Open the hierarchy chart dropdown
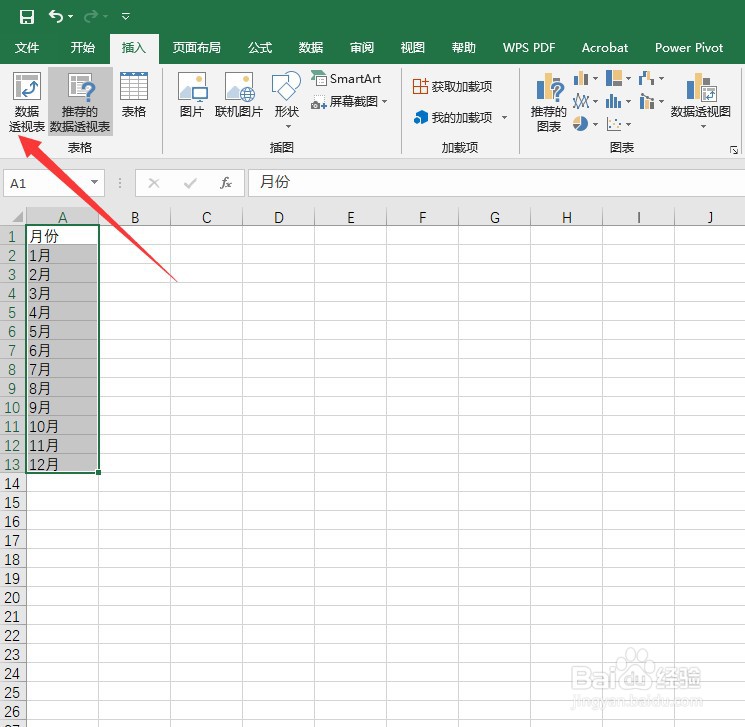Image resolution: width=745 pixels, height=727 pixels. [x=628, y=78]
